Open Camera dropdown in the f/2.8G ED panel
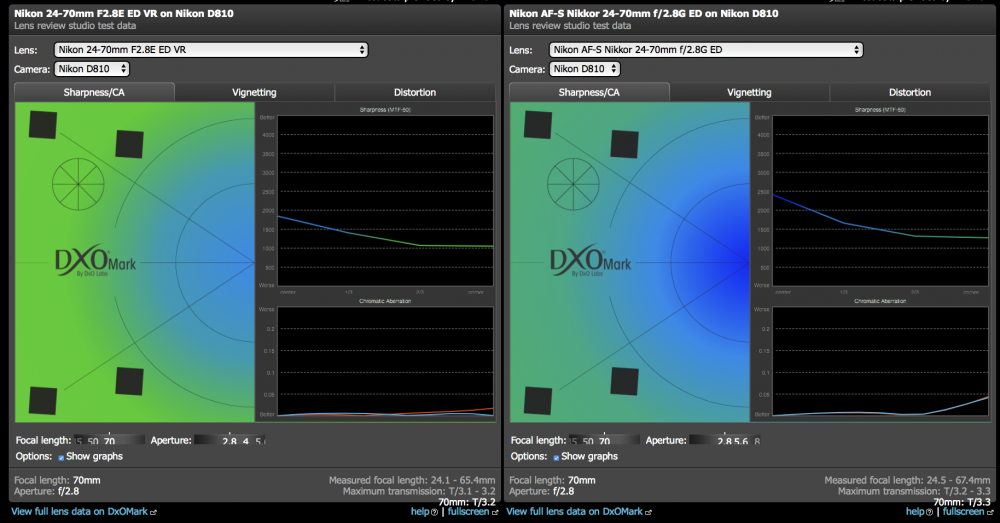 click(585, 69)
